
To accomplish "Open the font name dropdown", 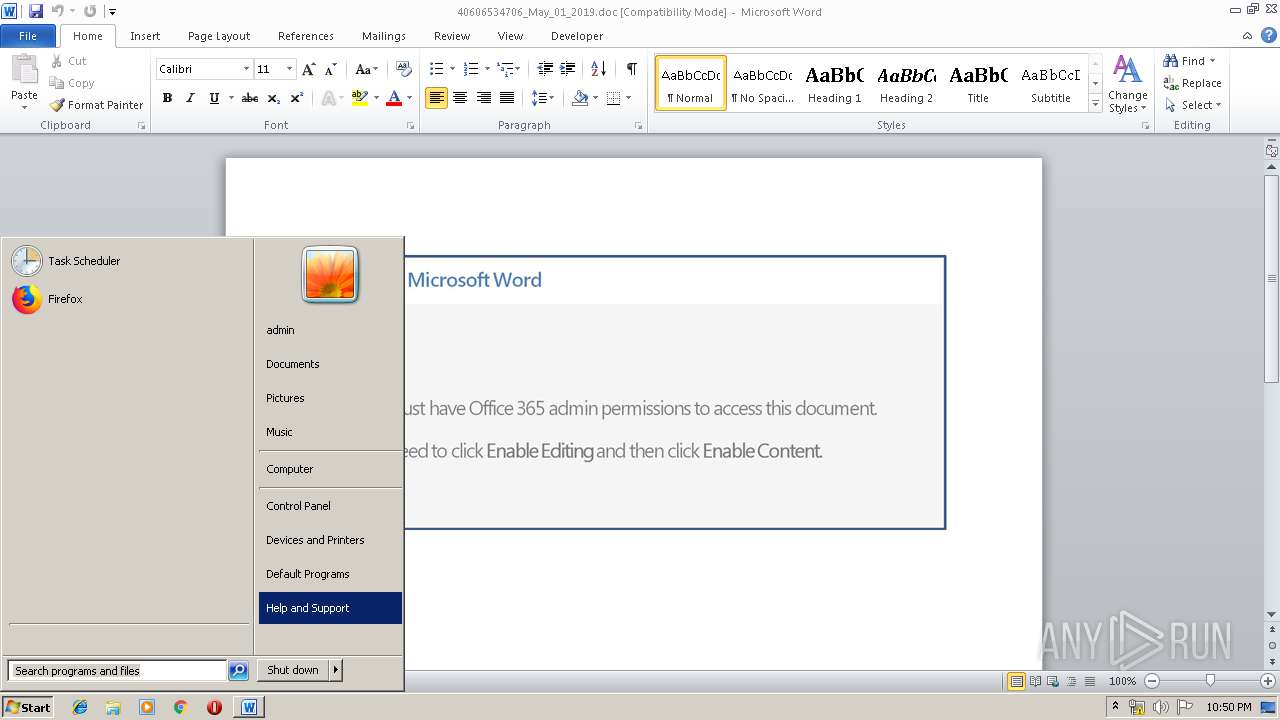I will (x=246, y=69).
